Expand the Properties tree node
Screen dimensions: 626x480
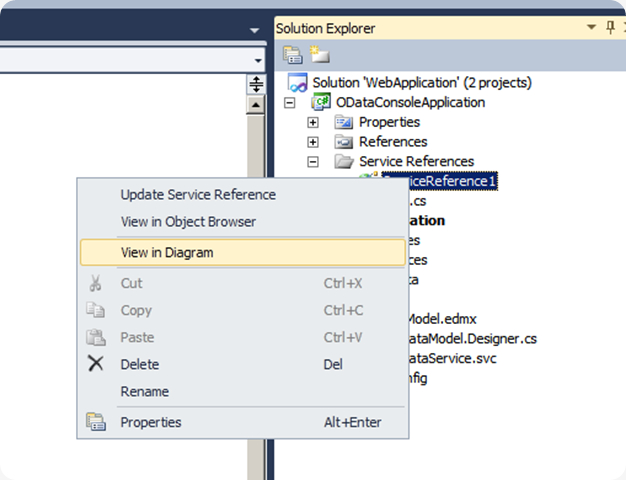point(313,122)
